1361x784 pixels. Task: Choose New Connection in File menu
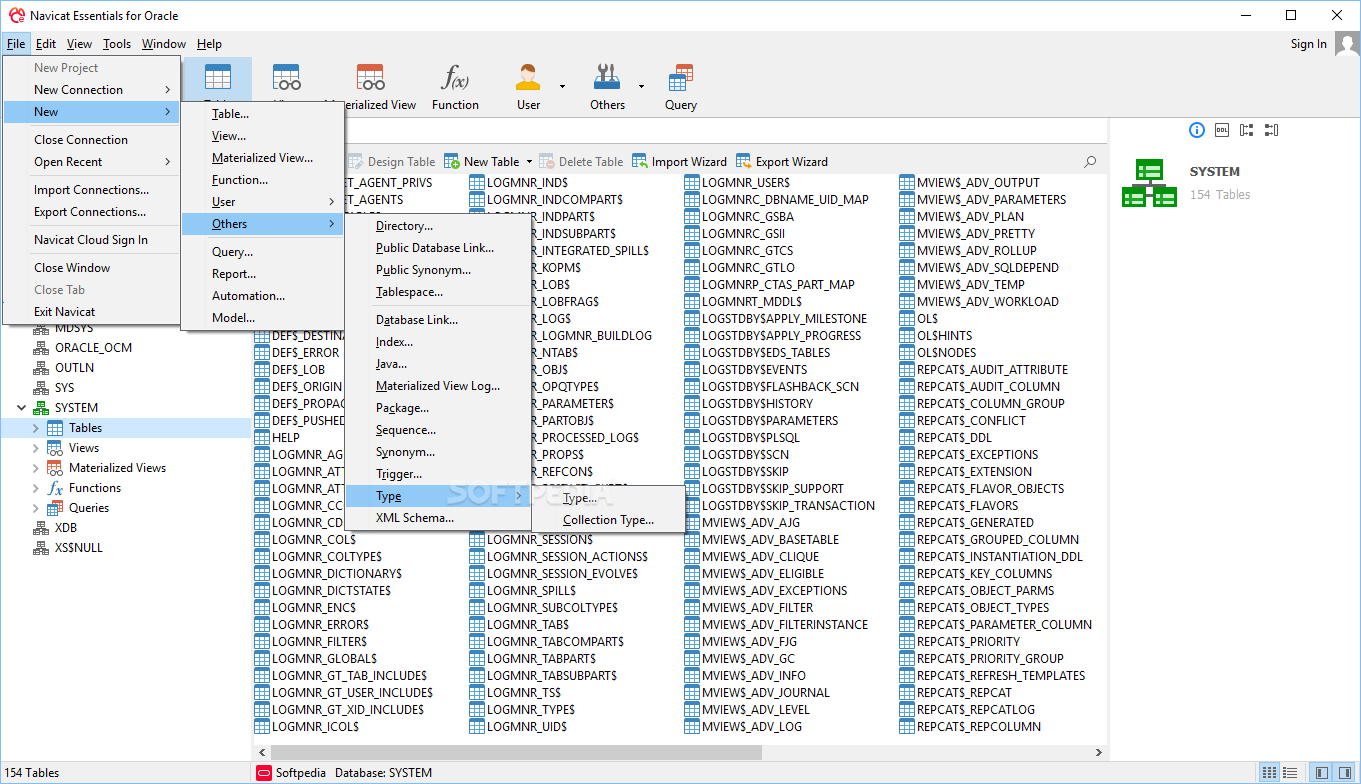91,90
